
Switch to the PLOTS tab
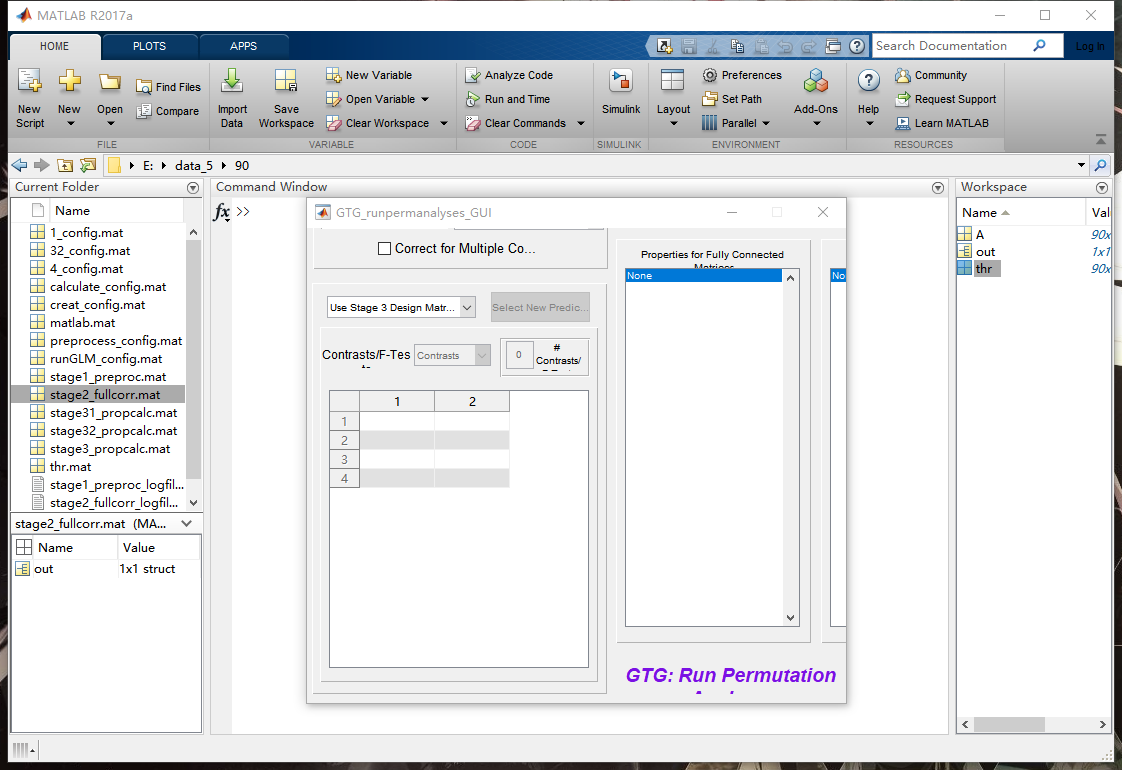[x=149, y=46]
